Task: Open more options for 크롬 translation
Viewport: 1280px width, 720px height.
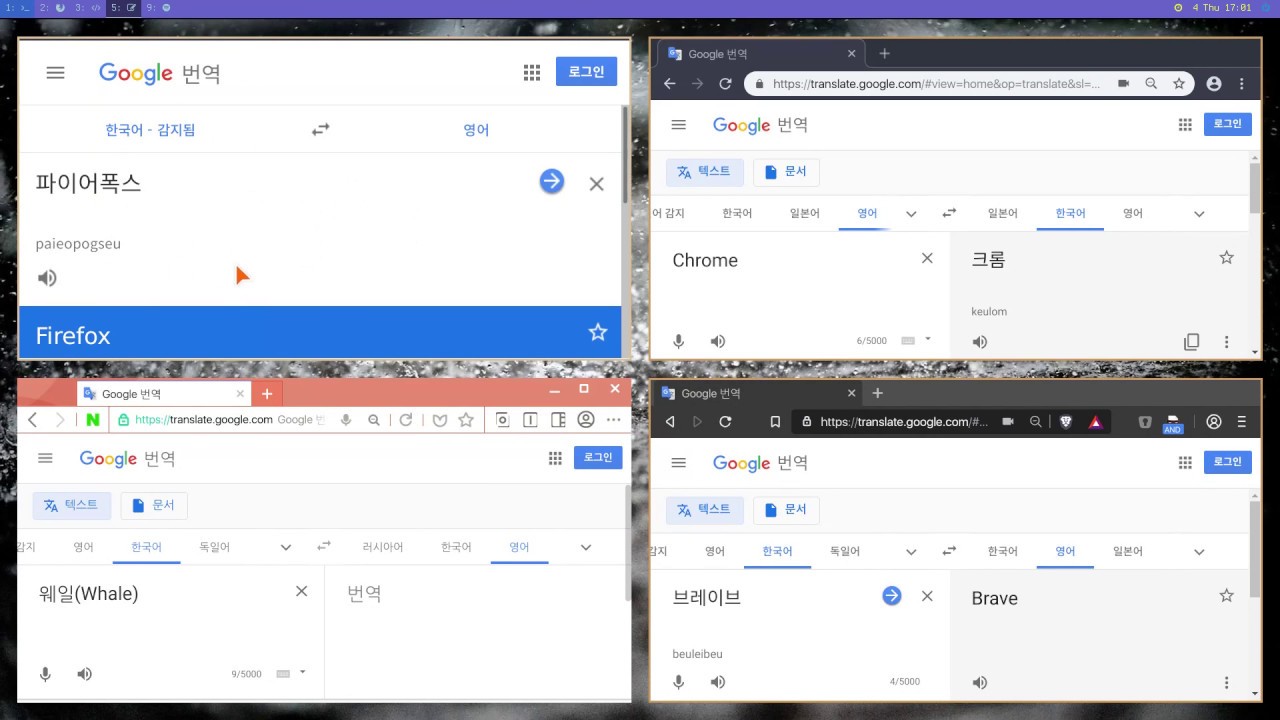Action: pyautogui.click(x=1227, y=342)
